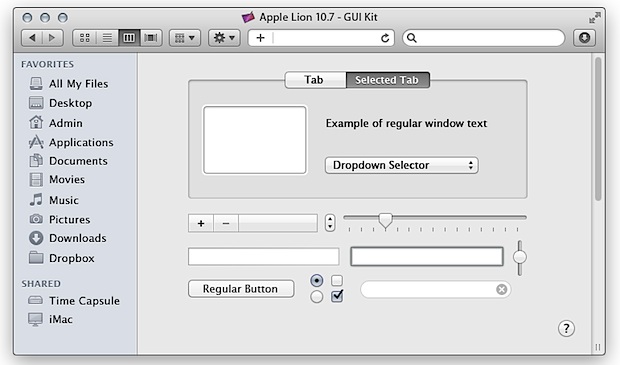
Task: Open Downloads in sidebar
Action: [68, 238]
